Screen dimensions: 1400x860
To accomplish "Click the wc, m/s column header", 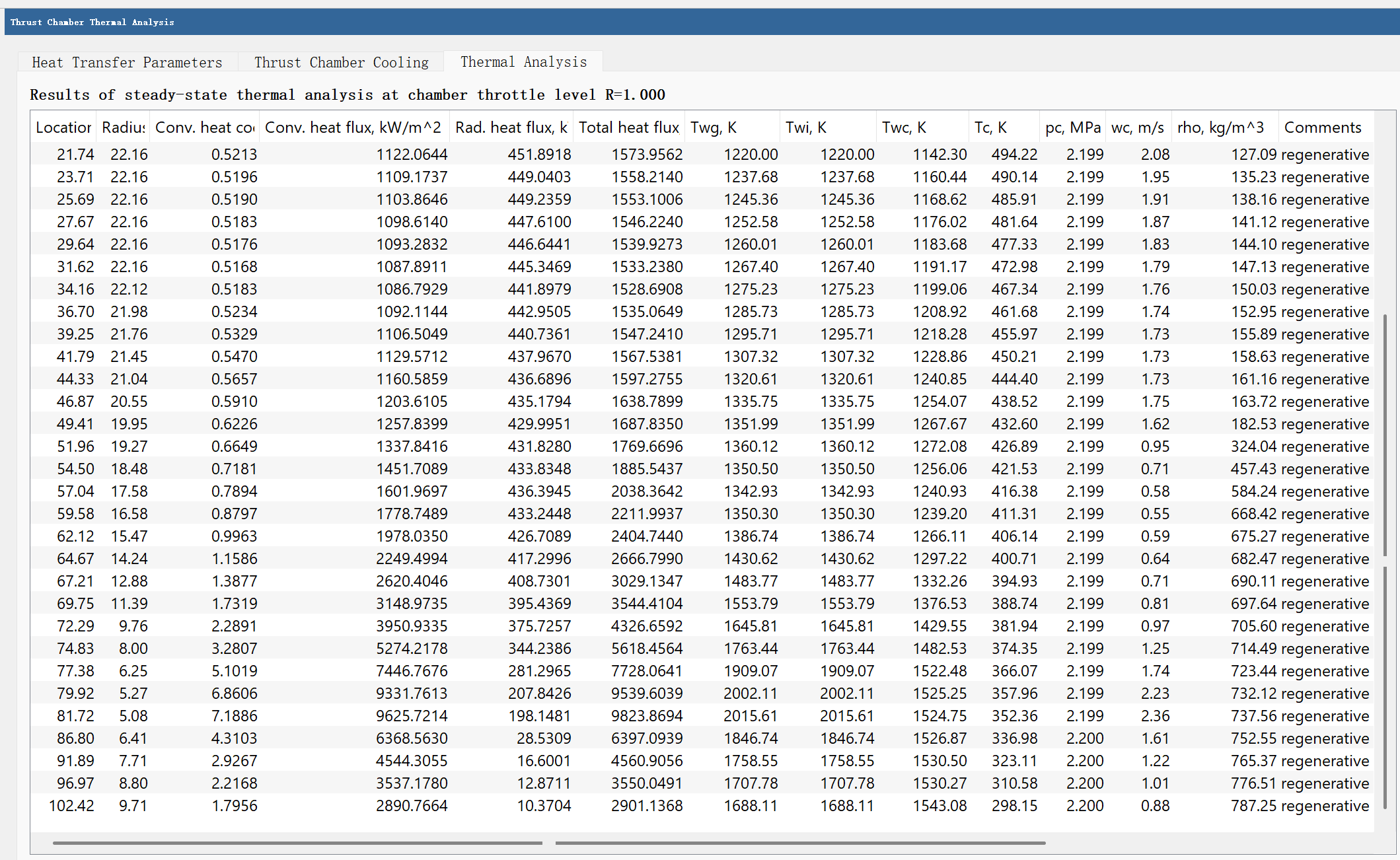I will pos(1138,126).
